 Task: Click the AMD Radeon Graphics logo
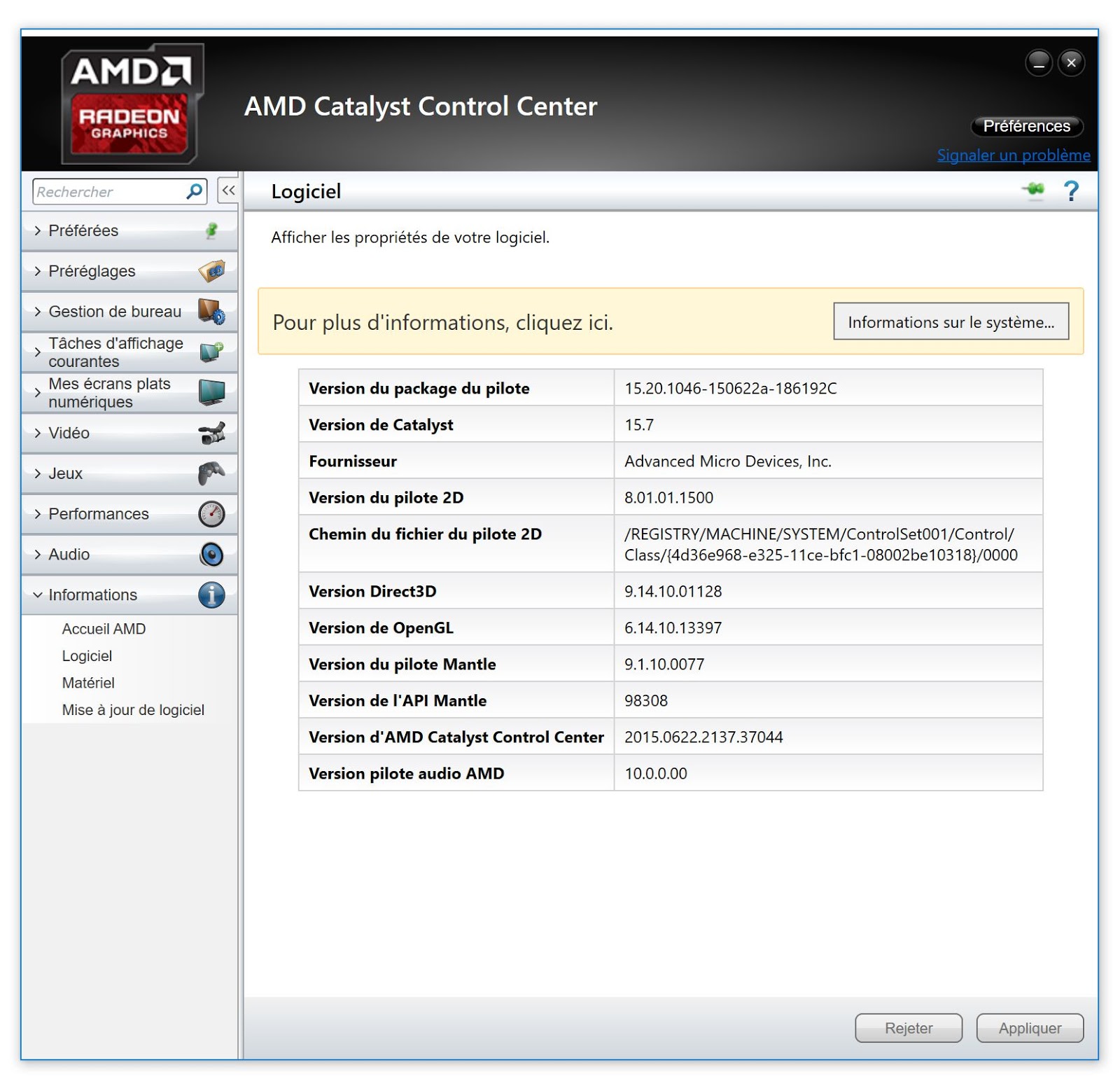tap(132, 104)
